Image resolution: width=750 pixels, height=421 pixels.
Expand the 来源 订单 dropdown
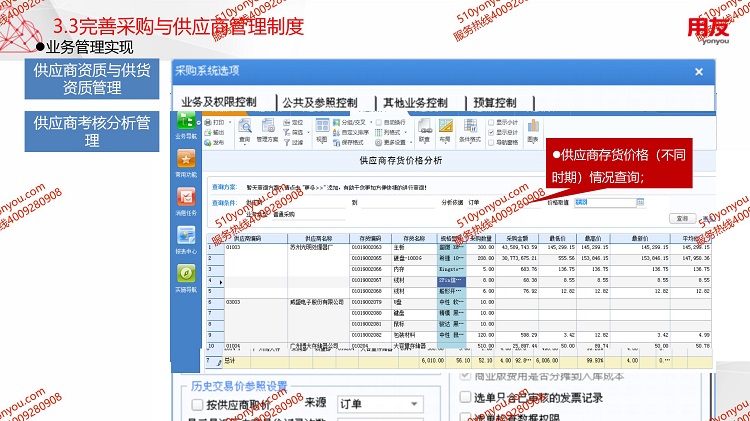coord(376,404)
